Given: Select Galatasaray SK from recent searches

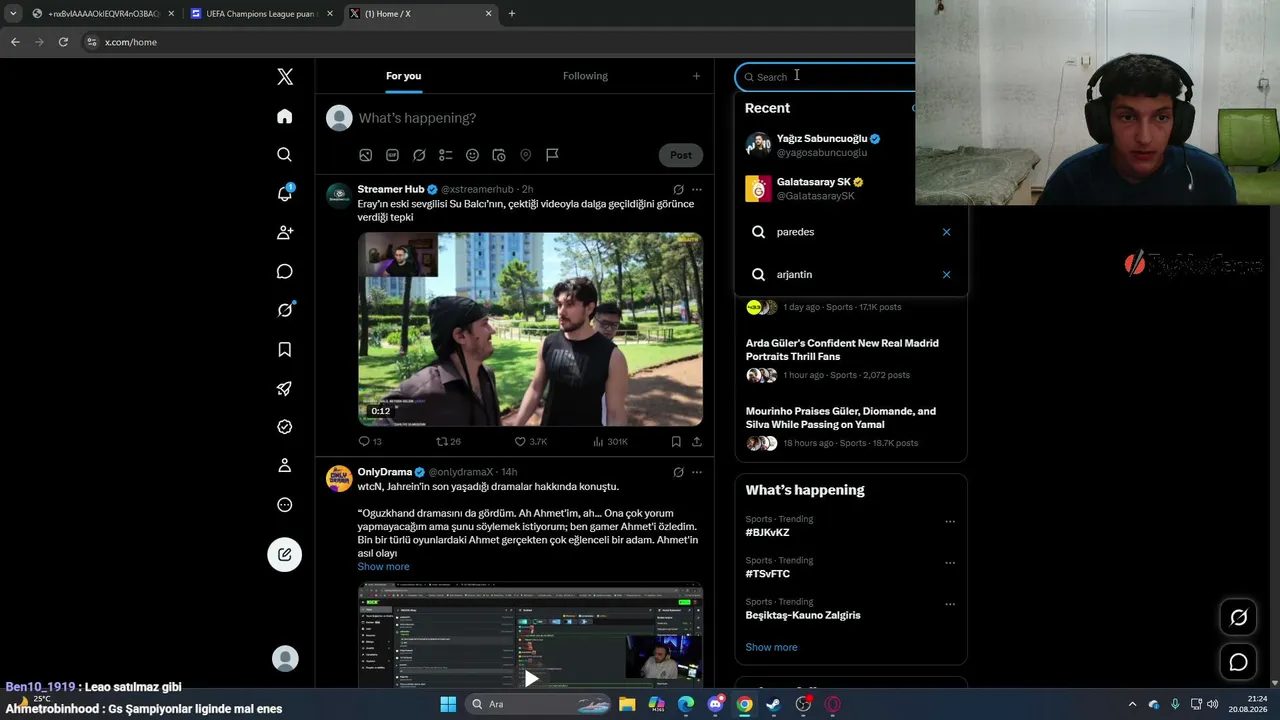Looking at the screenshot, I should (851, 188).
